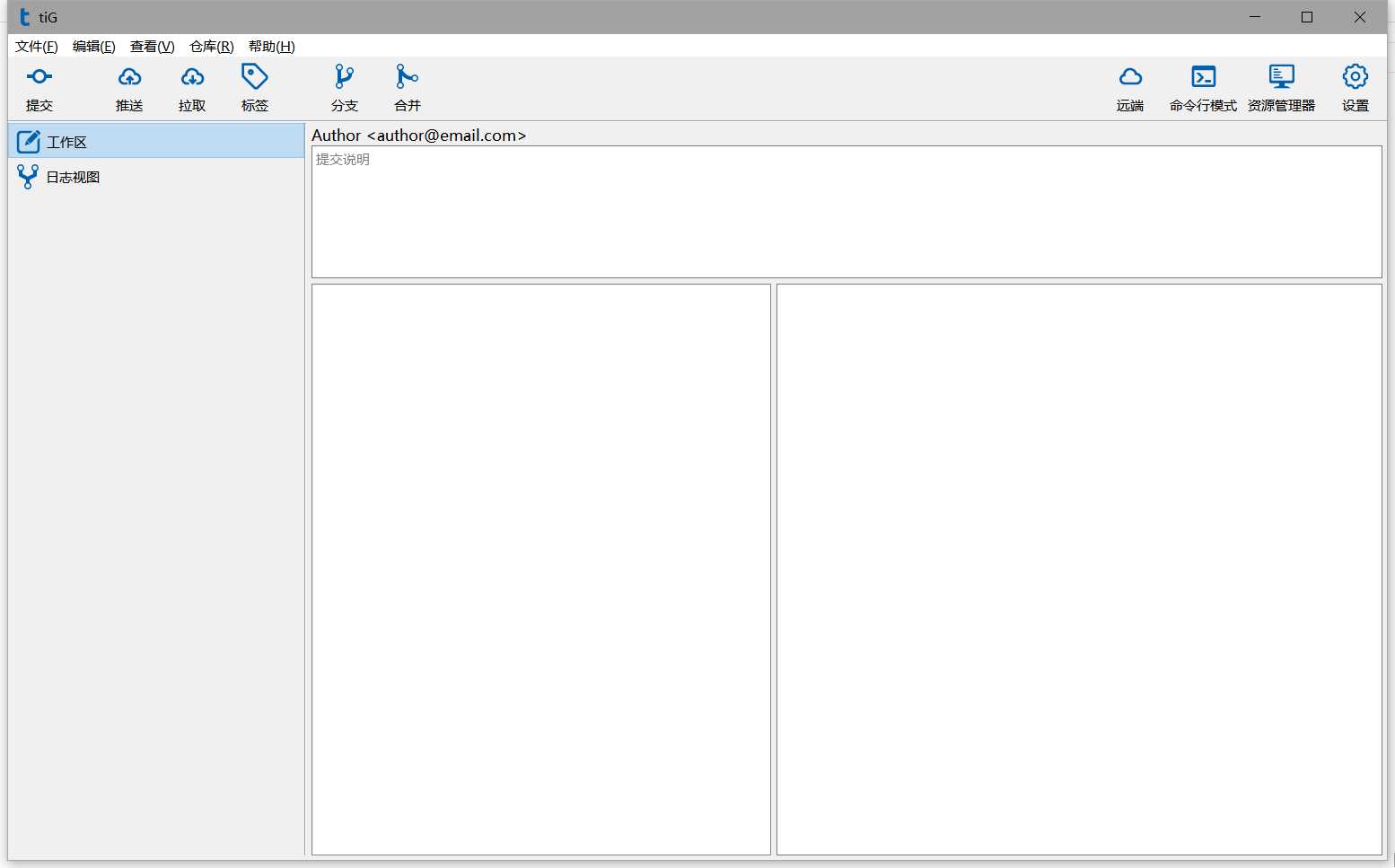Focus the 提交说明 commit message field
Viewport: 1395px width, 868px height.
(847, 212)
